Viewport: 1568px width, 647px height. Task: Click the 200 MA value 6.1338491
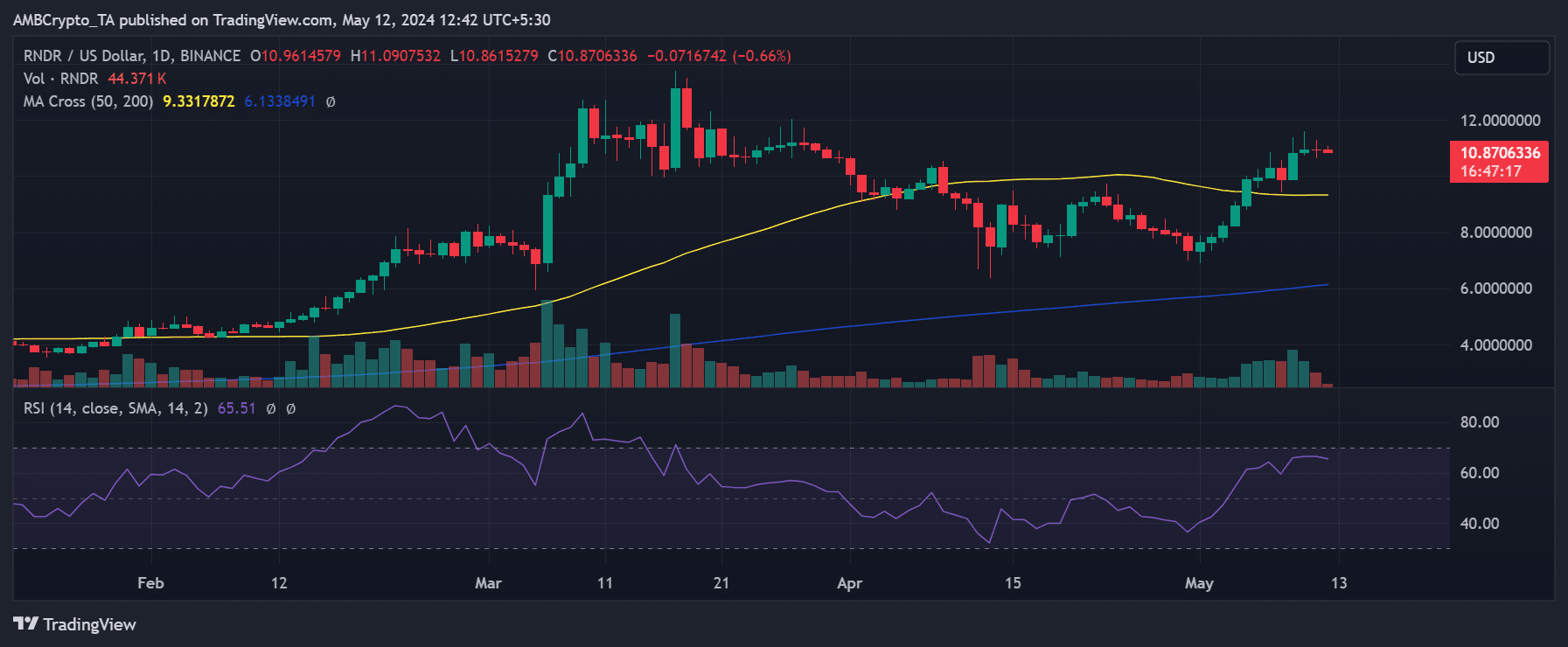click(280, 101)
